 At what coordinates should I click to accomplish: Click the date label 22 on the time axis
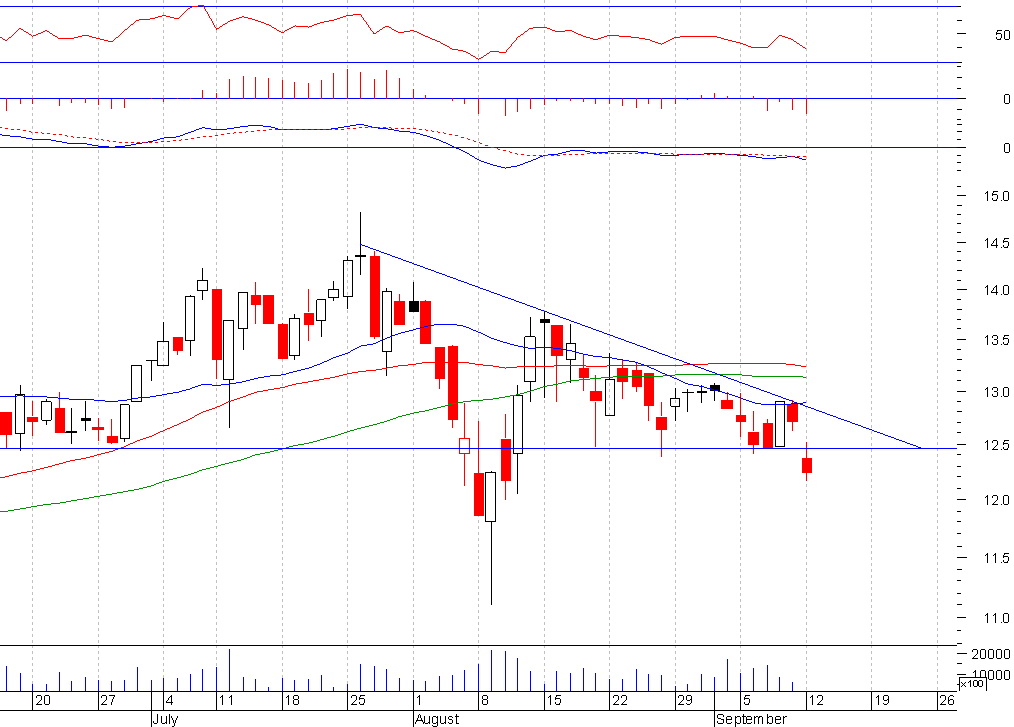click(x=620, y=700)
